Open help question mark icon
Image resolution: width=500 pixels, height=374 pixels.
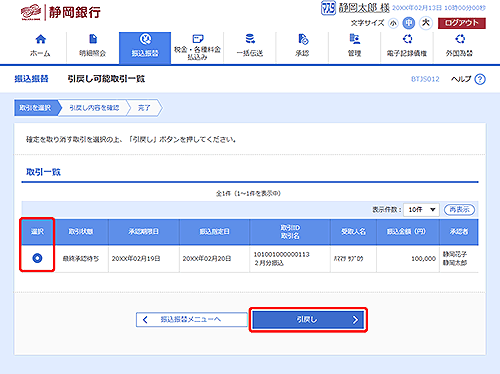[480, 79]
